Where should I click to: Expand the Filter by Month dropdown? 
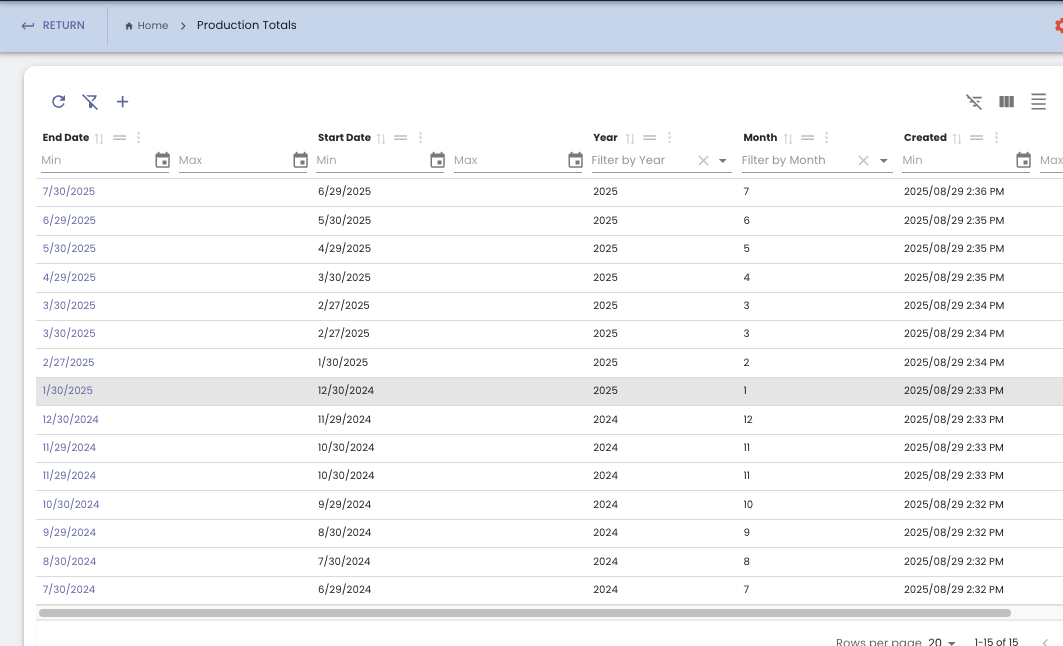coord(883,161)
